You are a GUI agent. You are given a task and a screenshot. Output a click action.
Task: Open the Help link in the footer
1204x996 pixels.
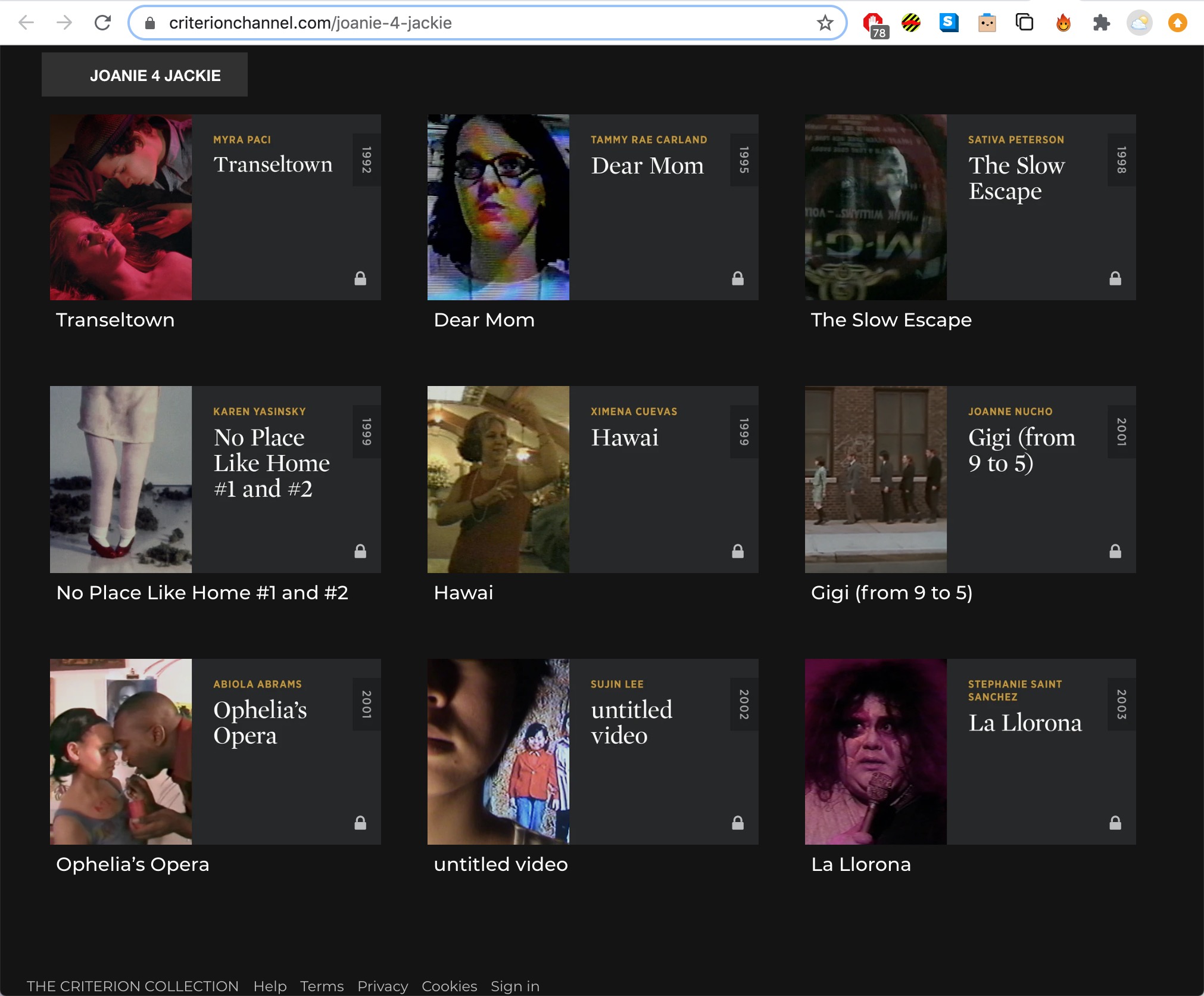pos(270,986)
